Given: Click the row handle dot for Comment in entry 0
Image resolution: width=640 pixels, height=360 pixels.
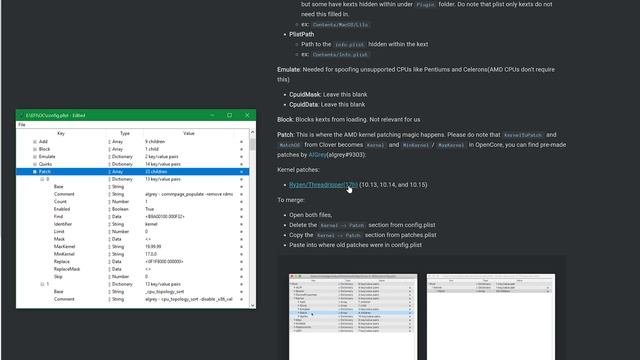Looking at the screenshot, I should [241, 194].
